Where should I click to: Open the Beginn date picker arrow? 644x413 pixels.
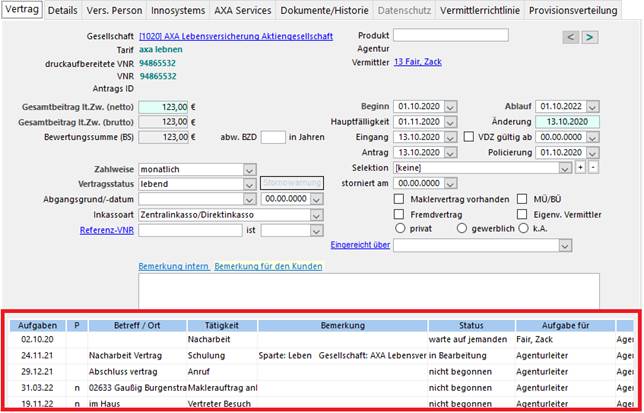pos(450,107)
